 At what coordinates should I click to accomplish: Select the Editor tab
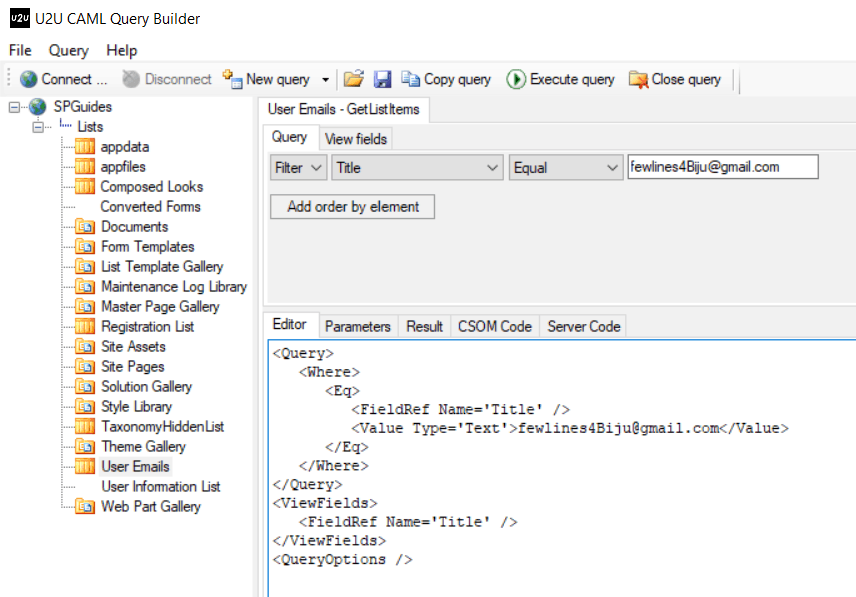coord(289,325)
